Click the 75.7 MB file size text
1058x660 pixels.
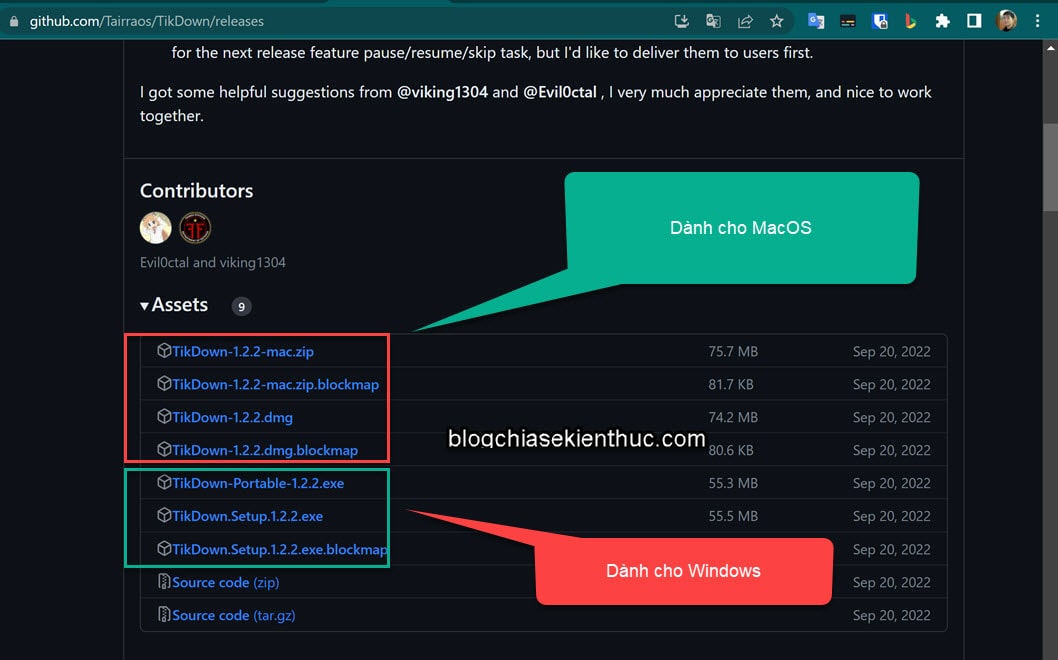[x=733, y=352]
